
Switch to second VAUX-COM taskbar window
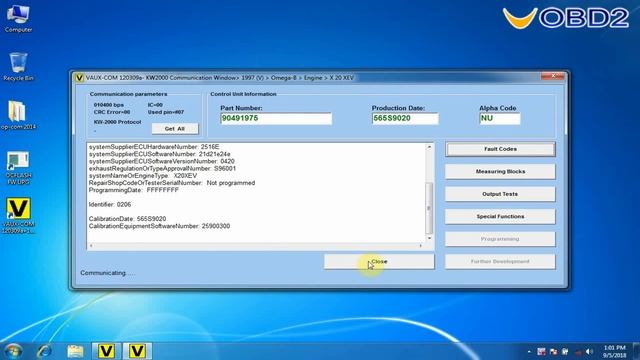coord(137,351)
